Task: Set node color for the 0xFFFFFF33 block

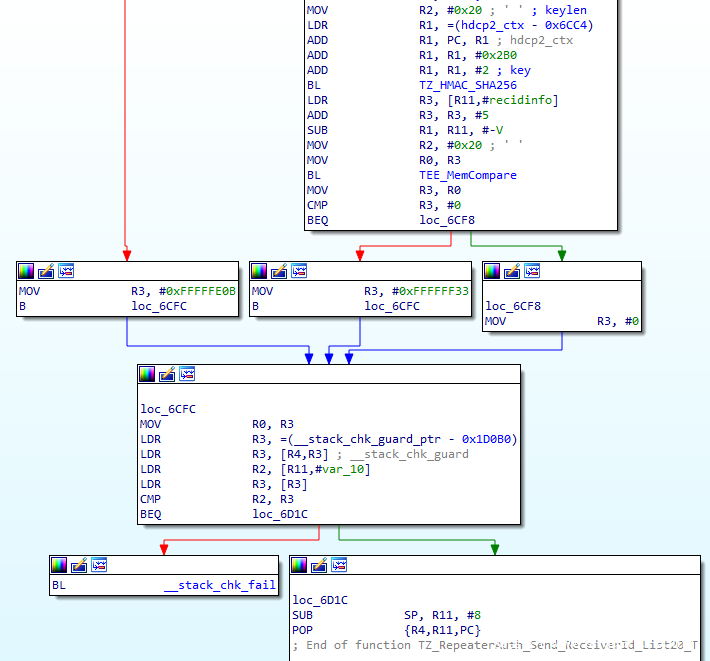Action: 259,271
